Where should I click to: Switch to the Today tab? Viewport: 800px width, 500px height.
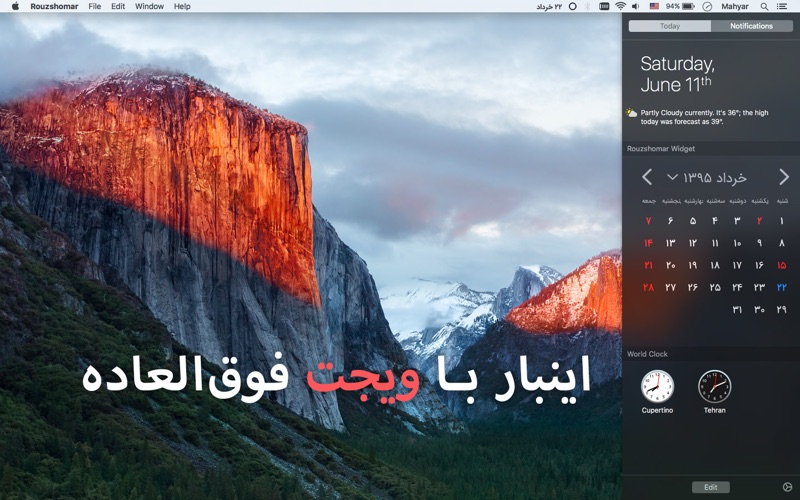tap(670, 26)
